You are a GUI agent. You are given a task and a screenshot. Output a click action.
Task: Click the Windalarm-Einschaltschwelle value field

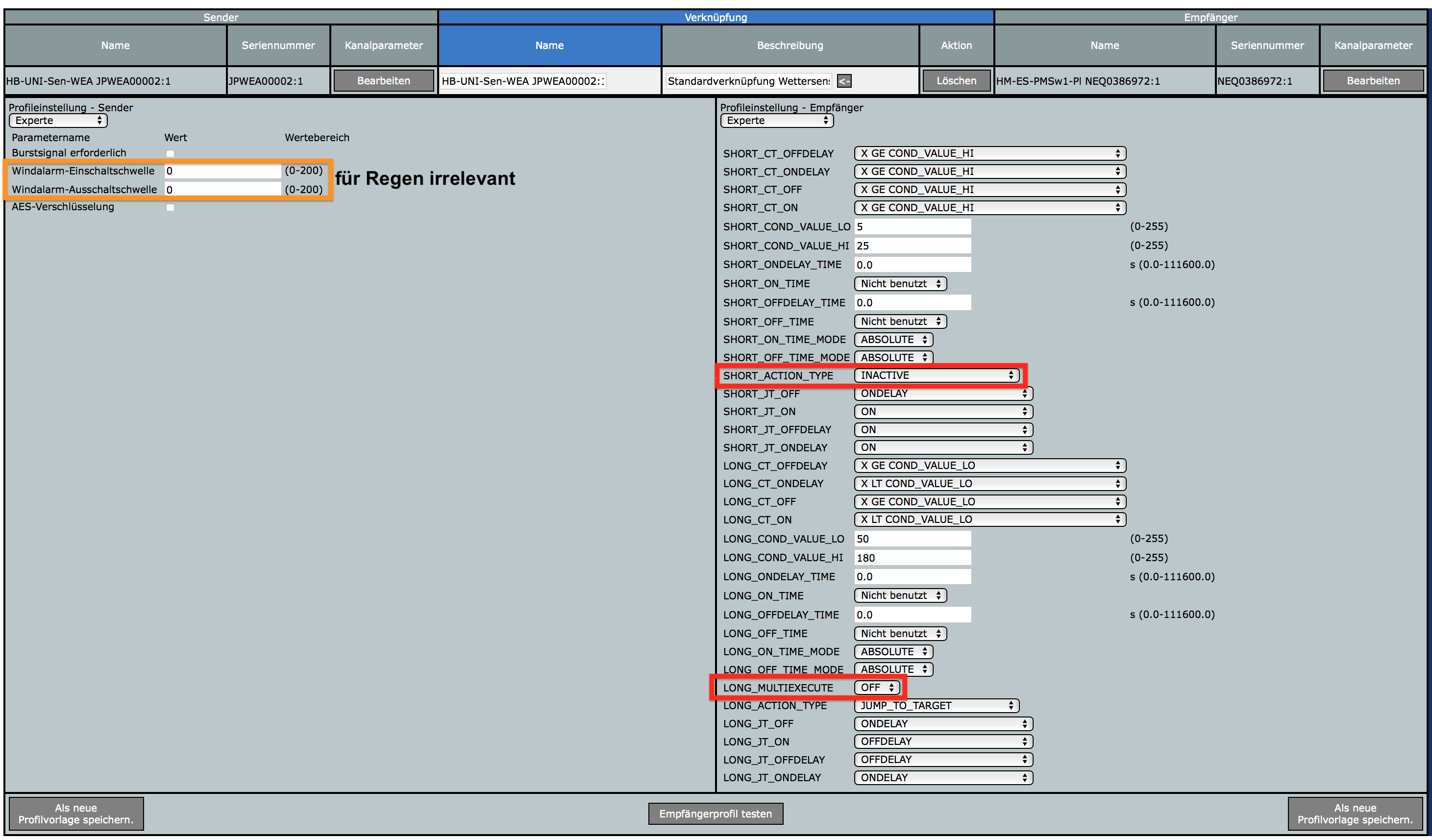222,171
